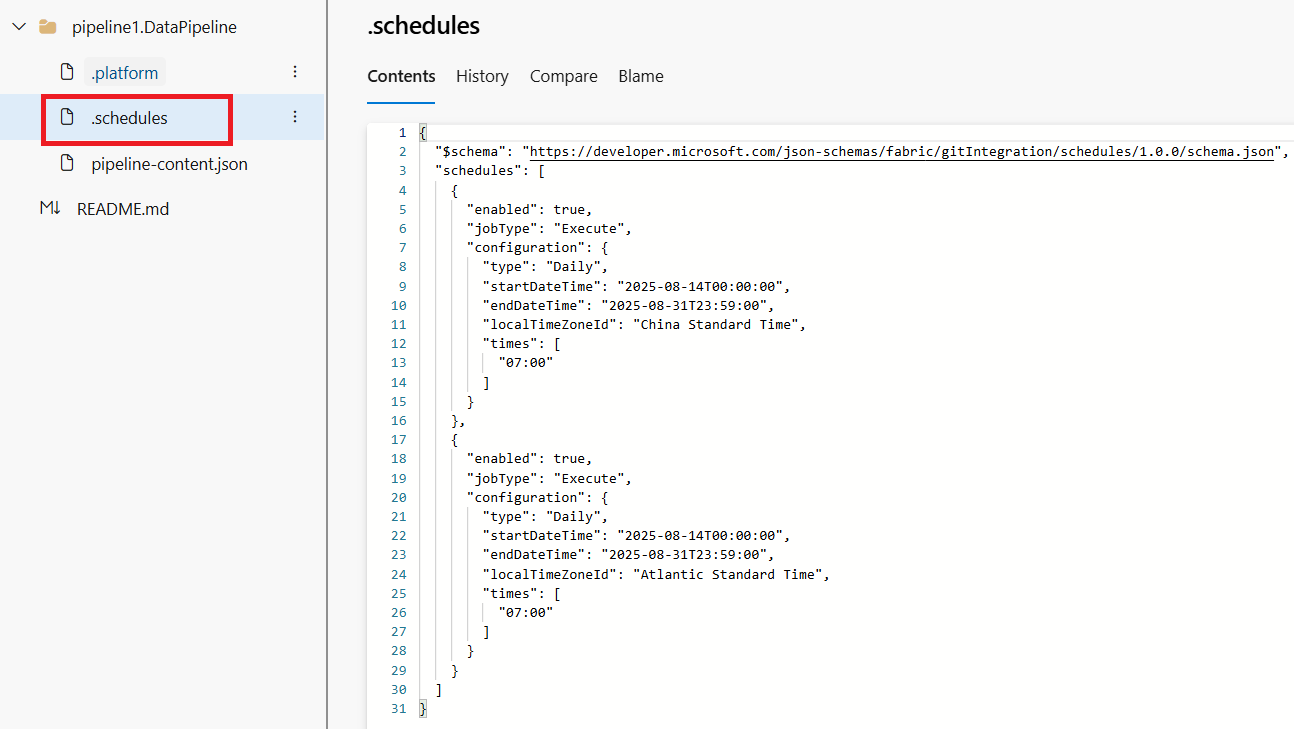Switch to the Blame tab
The width and height of the screenshot is (1294, 729).
click(641, 76)
